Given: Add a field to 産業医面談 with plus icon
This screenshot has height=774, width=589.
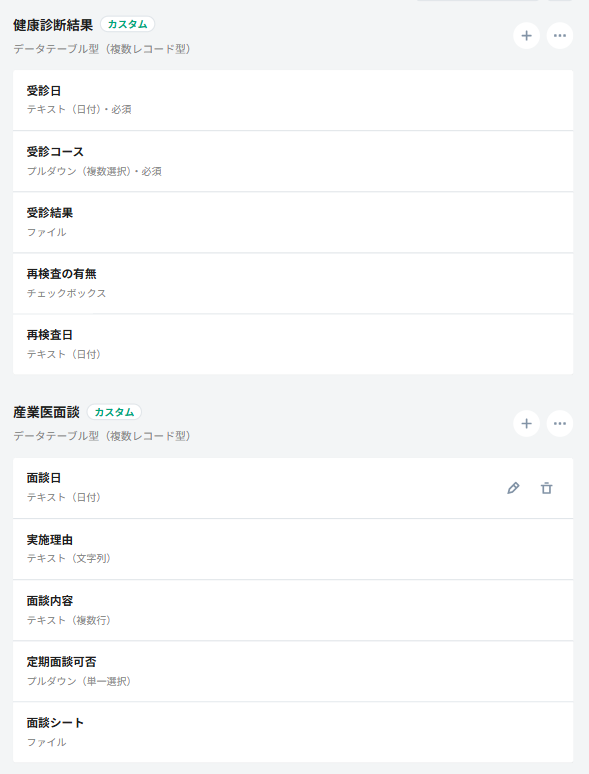Looking at the screenshot, I should 526,424.
